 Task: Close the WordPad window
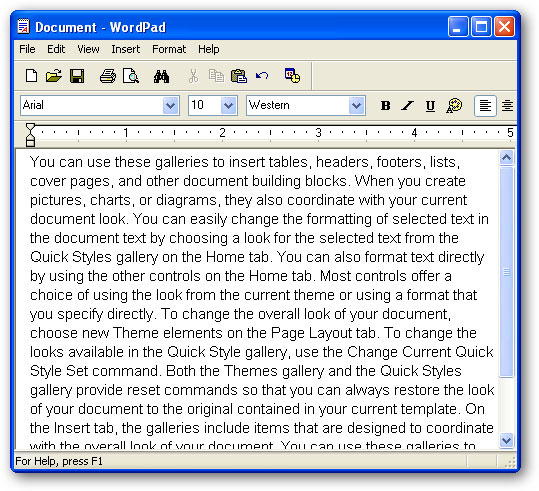point(504,26)
